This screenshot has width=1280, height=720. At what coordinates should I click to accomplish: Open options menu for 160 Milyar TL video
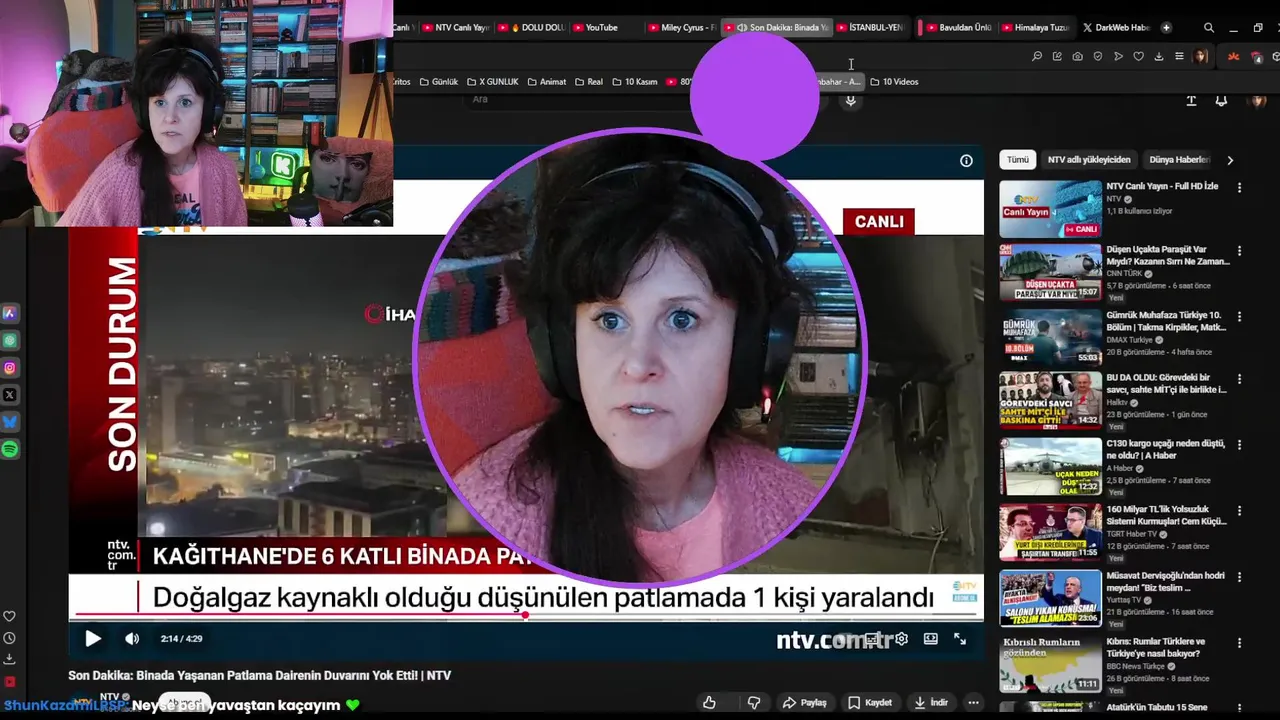click(1240, 510)
